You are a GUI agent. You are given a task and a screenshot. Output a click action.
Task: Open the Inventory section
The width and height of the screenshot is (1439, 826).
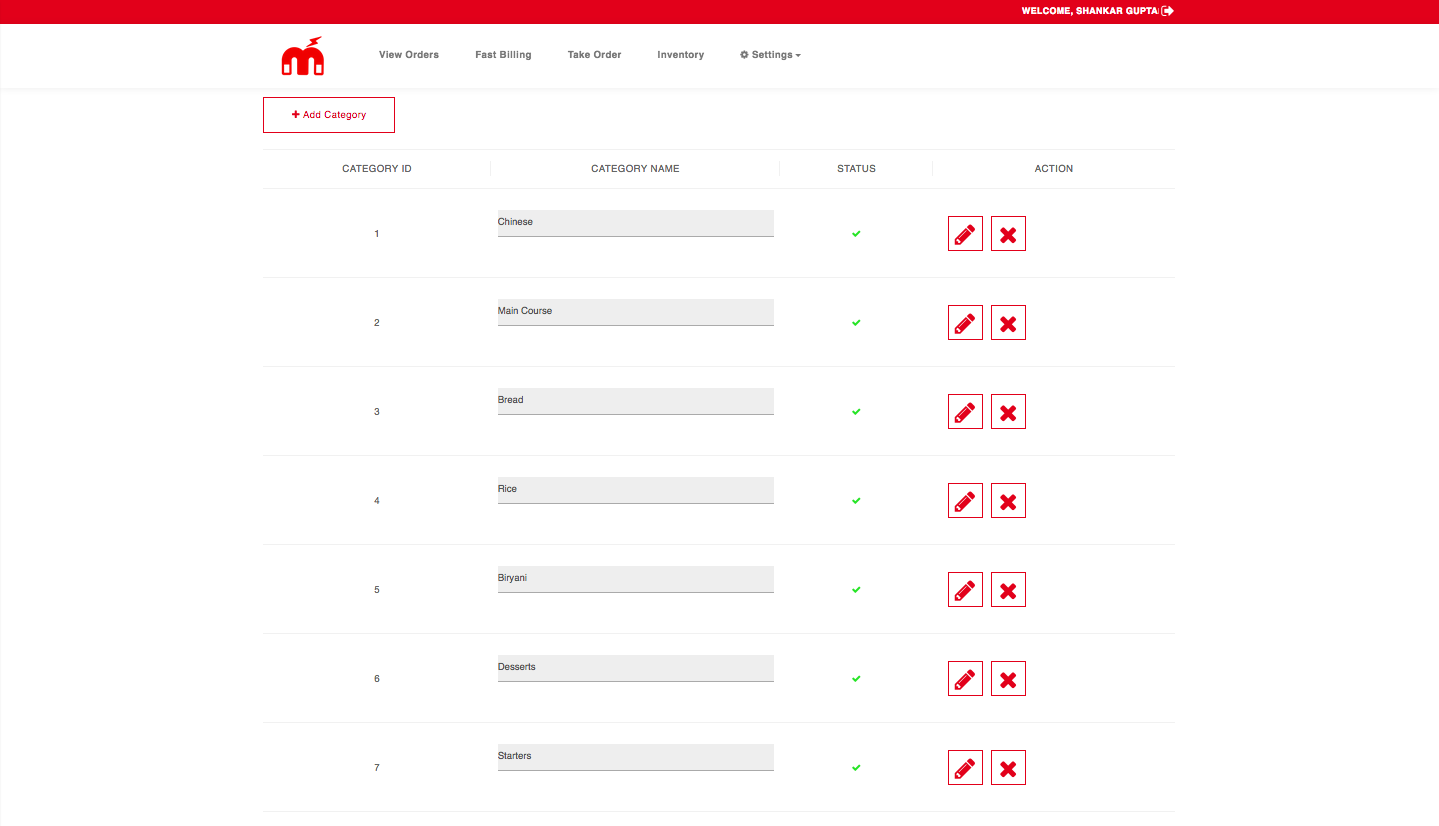point(680,55)
